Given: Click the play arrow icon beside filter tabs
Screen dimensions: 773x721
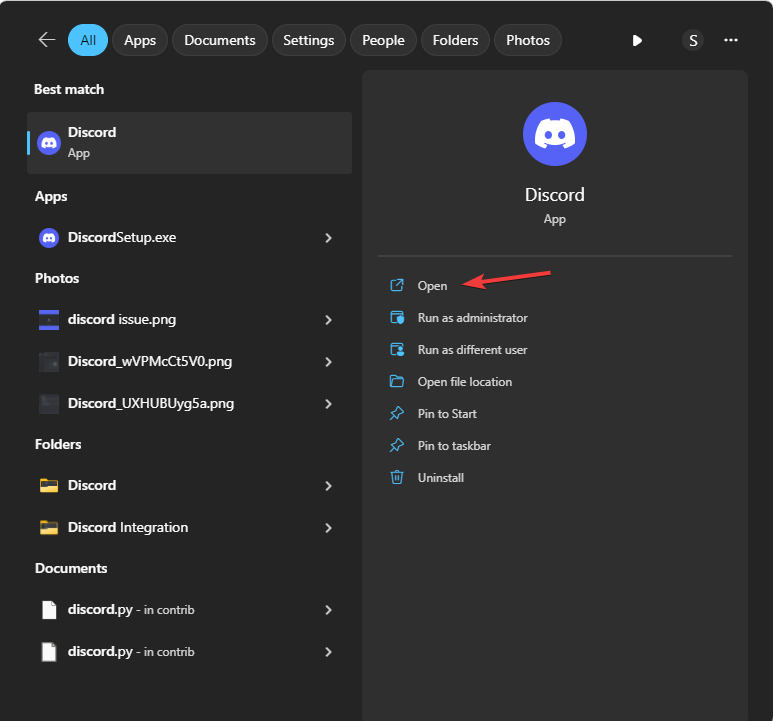Looking at the screenshot, I should pyautogui.click(x=637, y=40).
